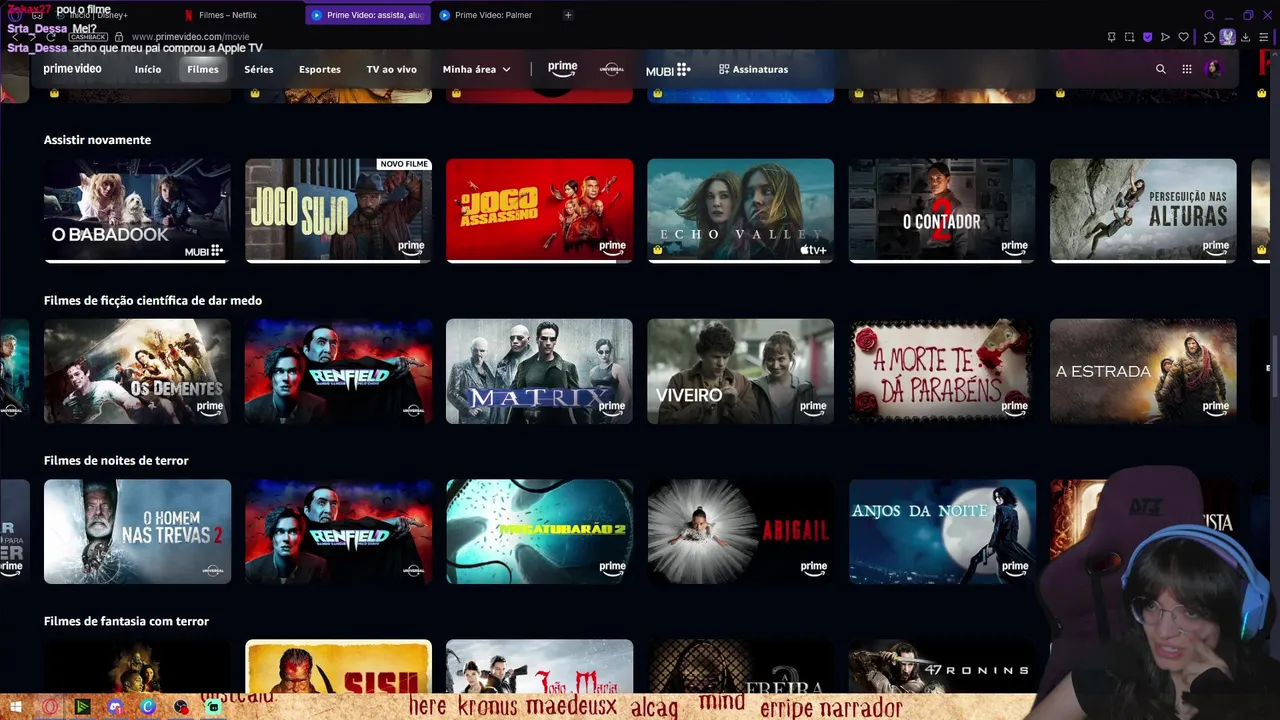Image resolution: width=1280 pixels, height=720 pixels.
Task: Click the browser tab search icon
Action: click(x=1209, y=15)
